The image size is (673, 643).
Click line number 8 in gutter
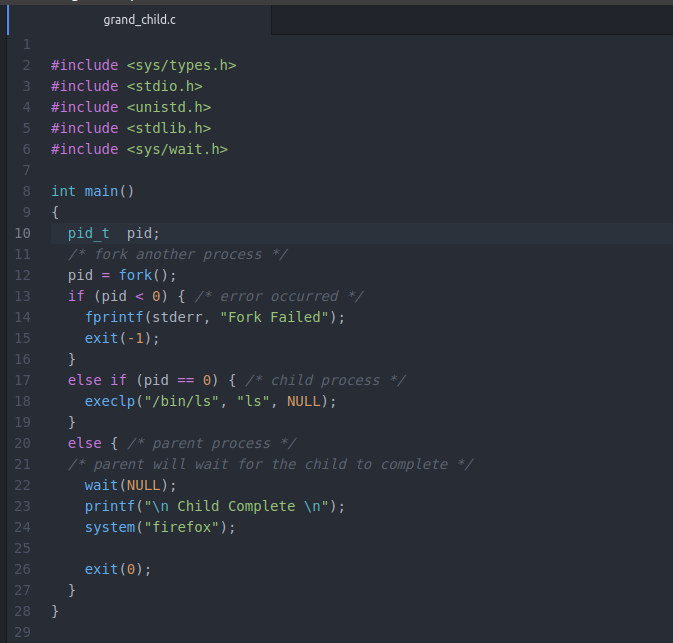pyautogui.click(x=27, y=191)
